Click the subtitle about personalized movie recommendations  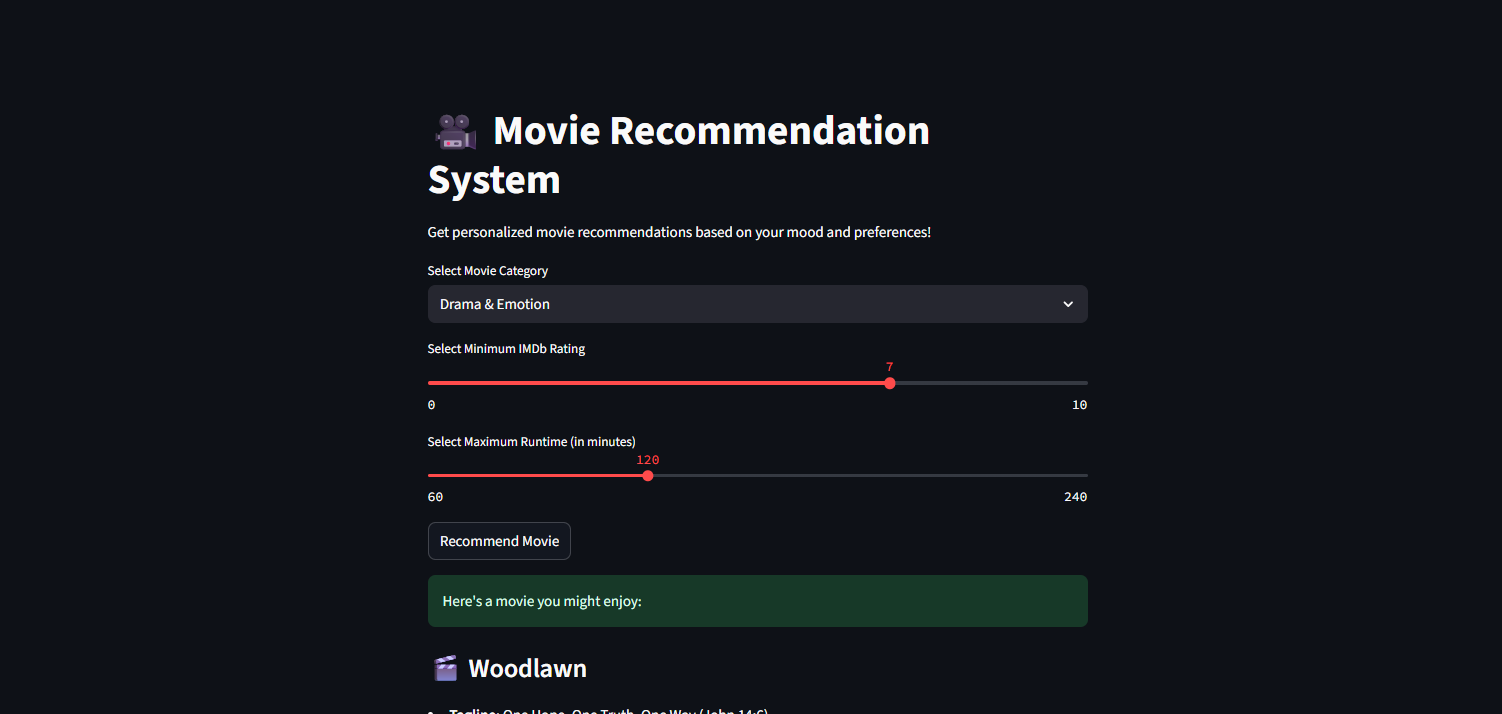click(x=679, y=232)
